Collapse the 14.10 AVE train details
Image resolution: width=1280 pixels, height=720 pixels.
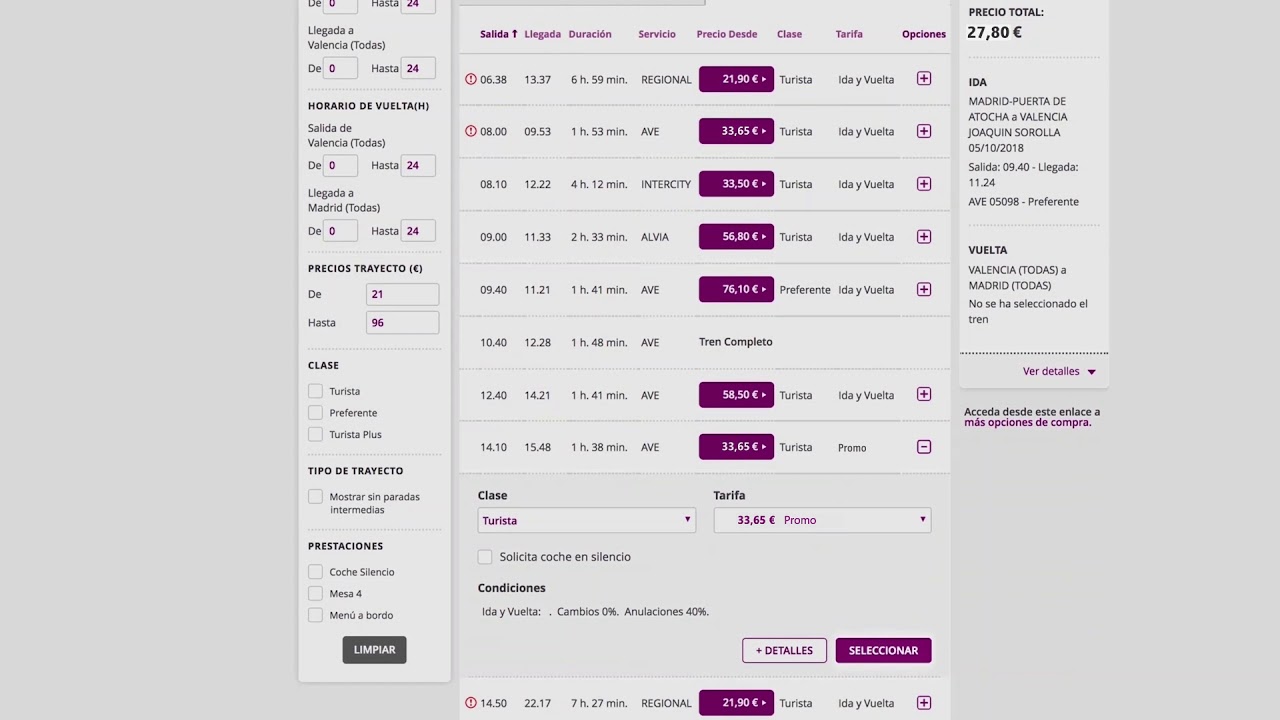(924, 447)
